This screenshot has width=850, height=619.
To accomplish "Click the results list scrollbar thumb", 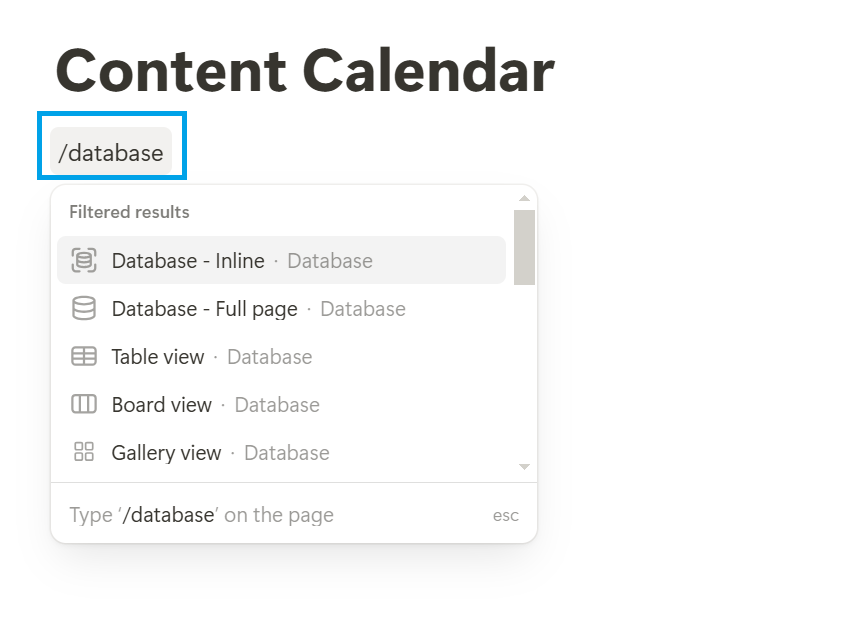I will [524, 246].
